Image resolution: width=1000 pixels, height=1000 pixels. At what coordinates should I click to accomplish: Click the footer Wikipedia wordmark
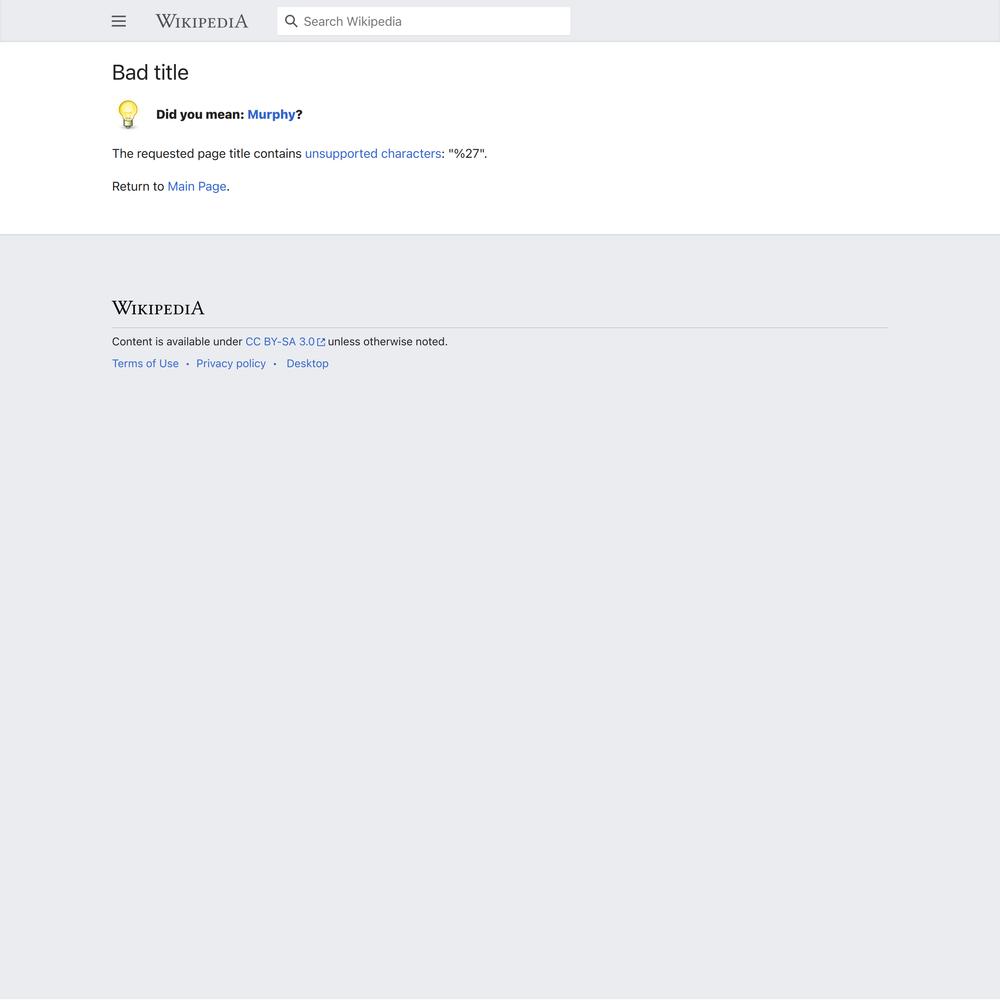(x=158, y=308)
